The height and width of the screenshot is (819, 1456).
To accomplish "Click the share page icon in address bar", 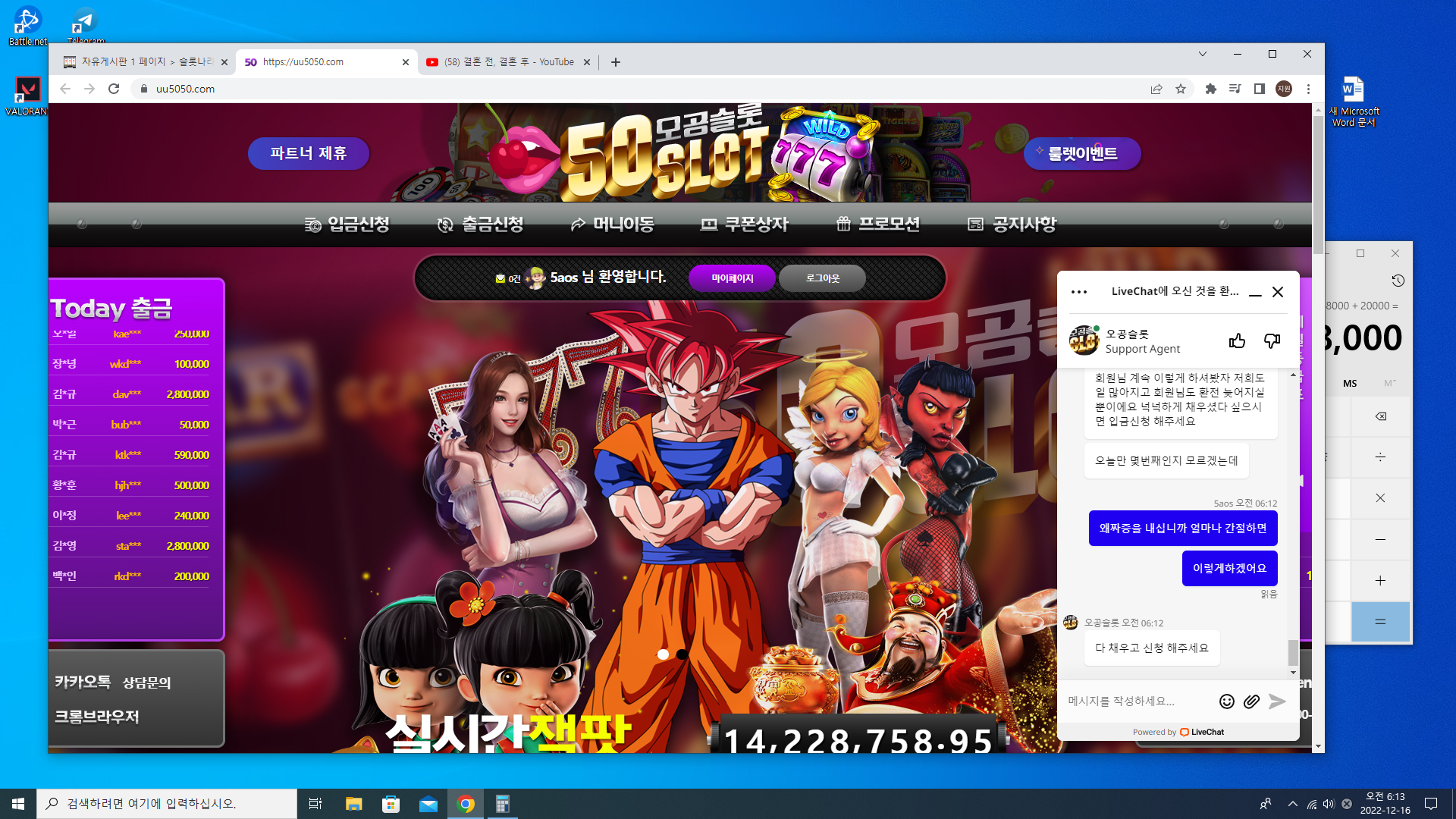I will (1156, 89).
